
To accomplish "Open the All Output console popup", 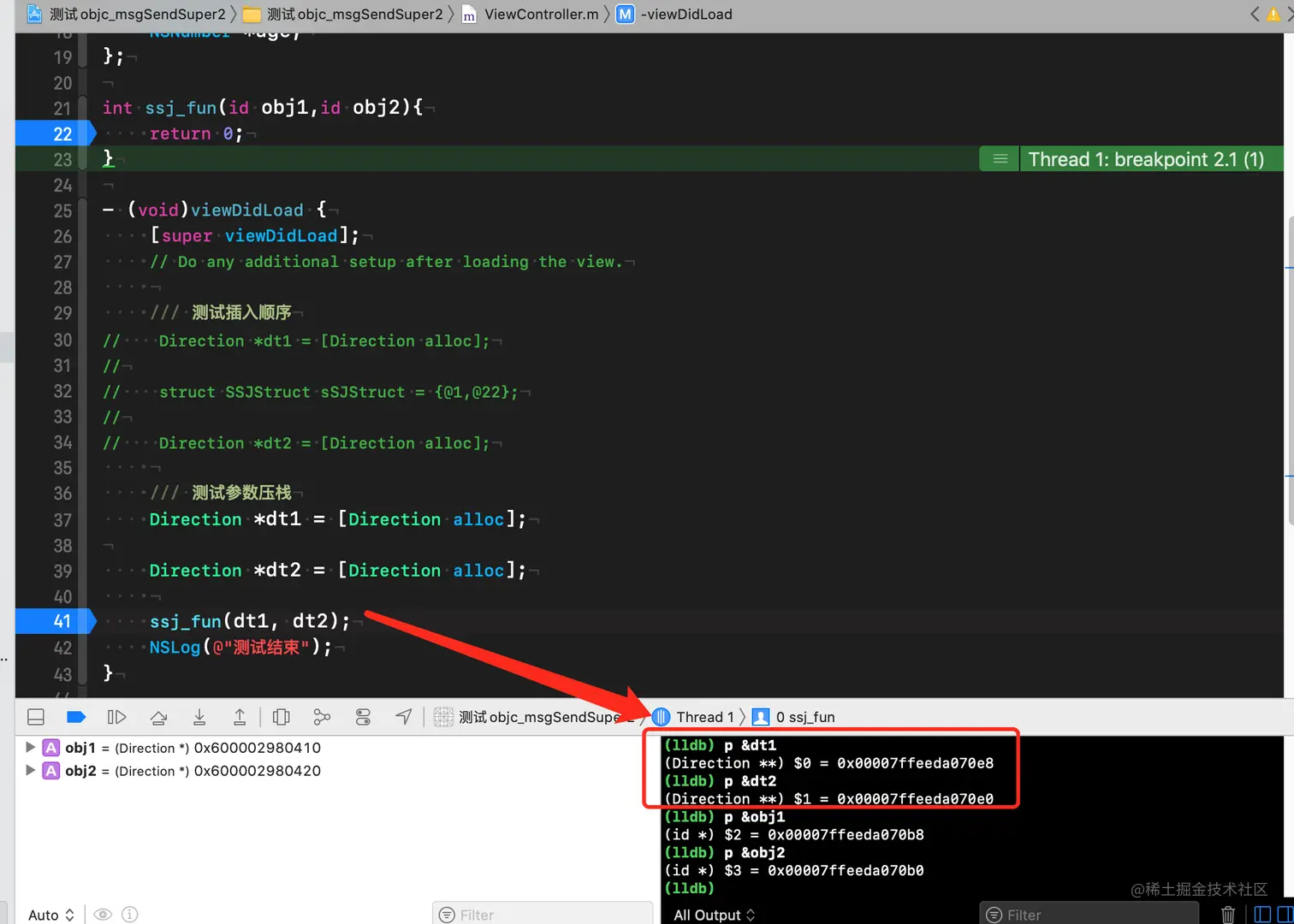I will coord(714,915).
